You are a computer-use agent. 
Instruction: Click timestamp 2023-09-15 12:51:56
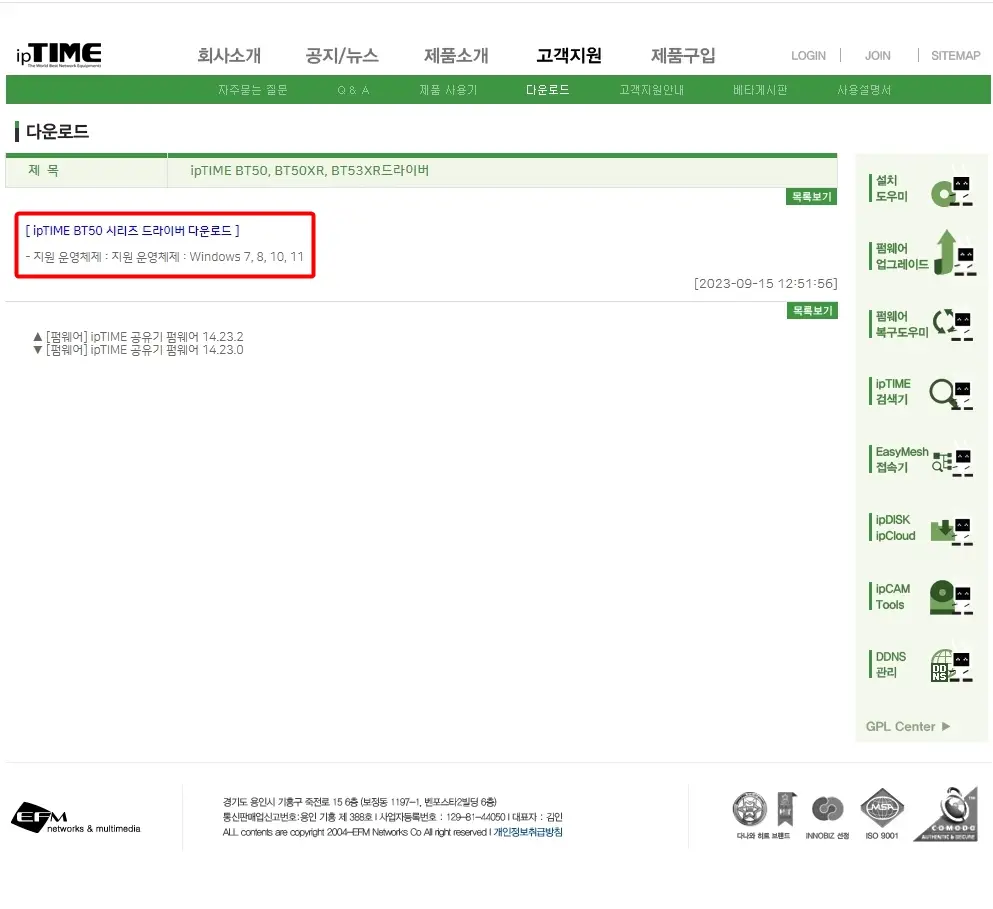tap(766, 283)
